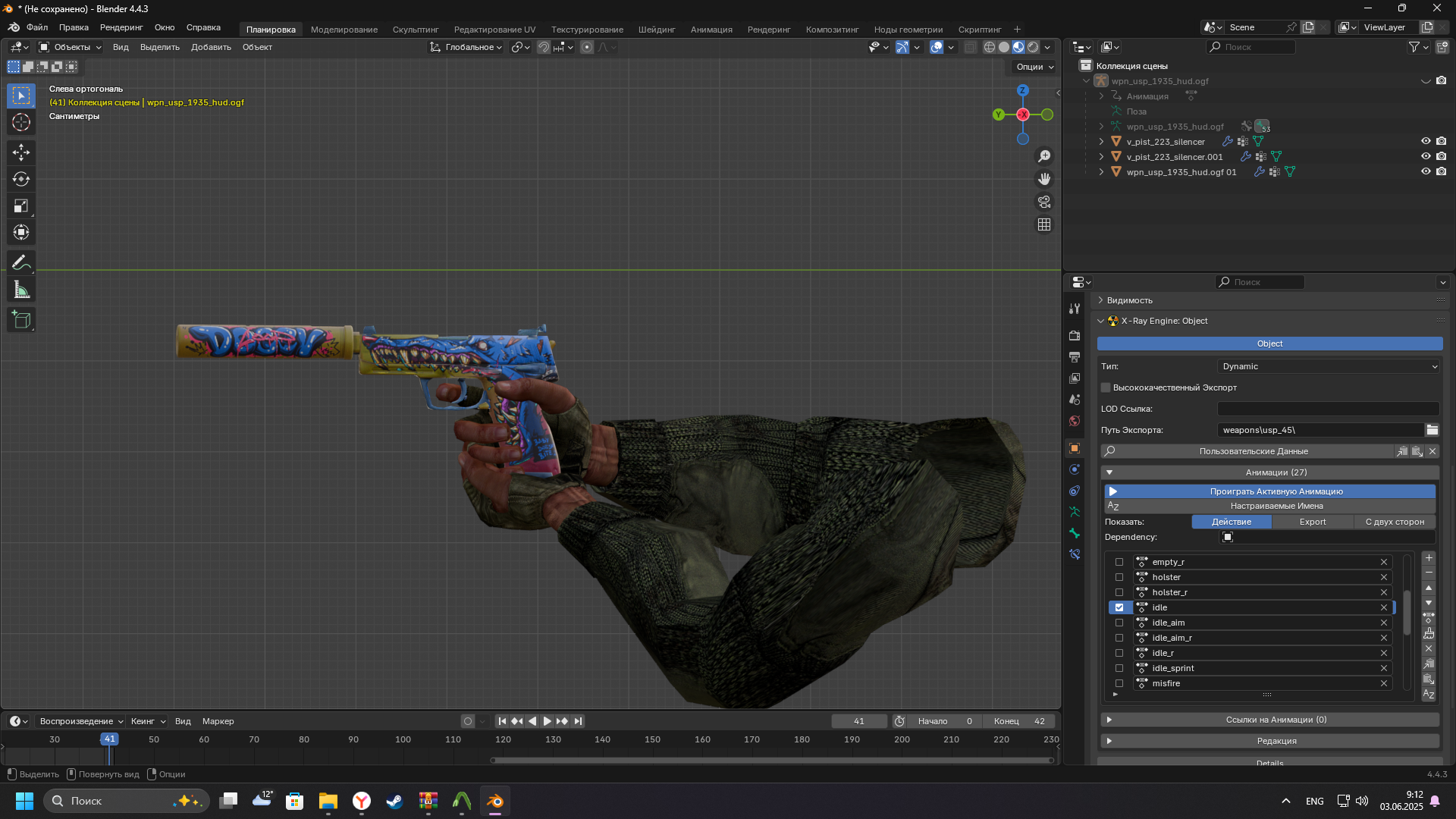1456x819 pixels.
Task: Select the Rotate tool
Action: click(21, 179)
